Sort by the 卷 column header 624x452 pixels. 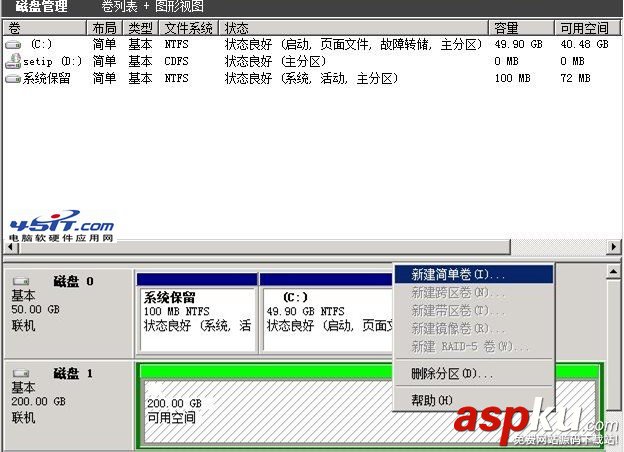45,28
